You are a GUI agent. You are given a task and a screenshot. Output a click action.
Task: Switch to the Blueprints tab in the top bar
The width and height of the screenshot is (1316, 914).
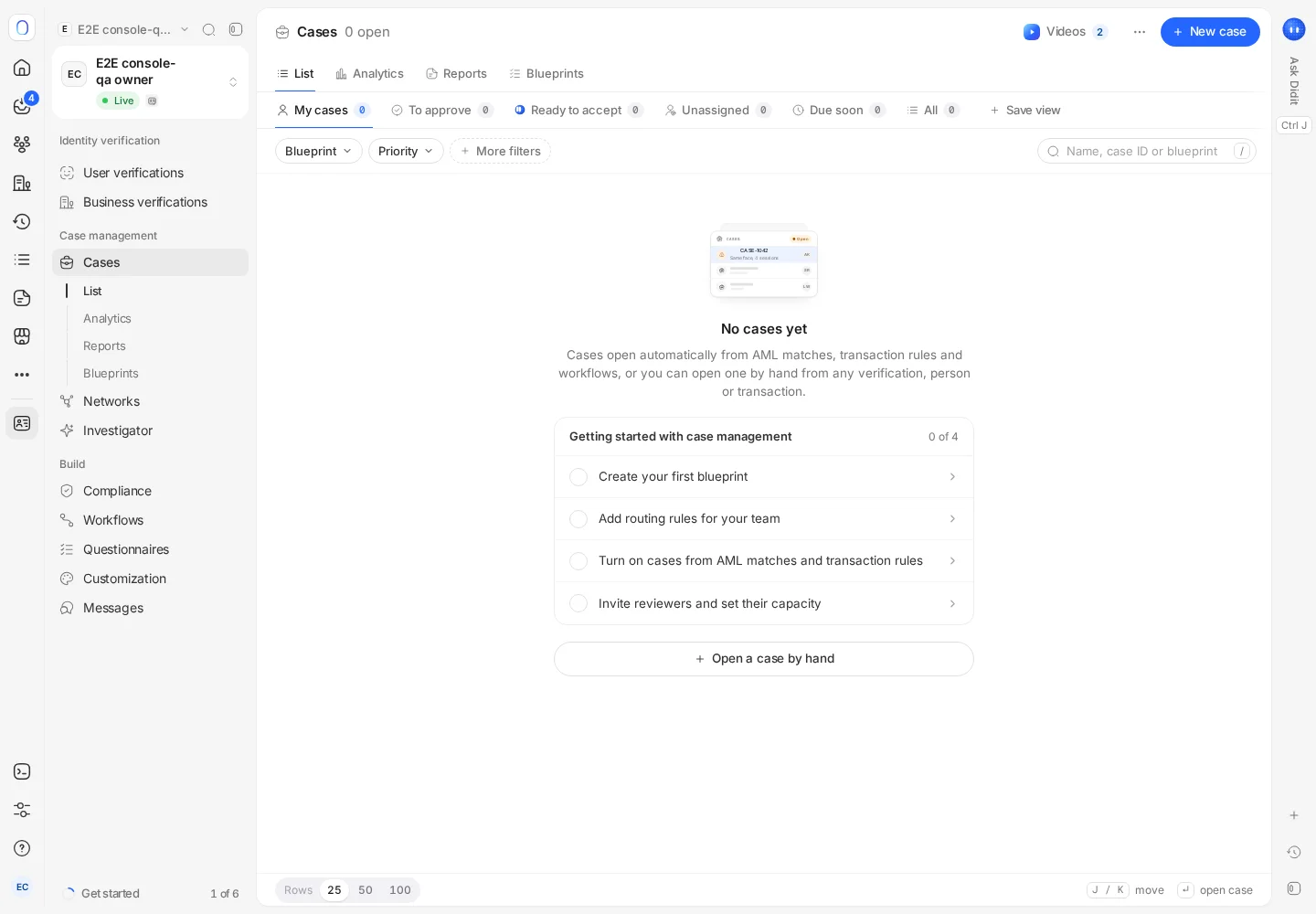pos(546,74)
